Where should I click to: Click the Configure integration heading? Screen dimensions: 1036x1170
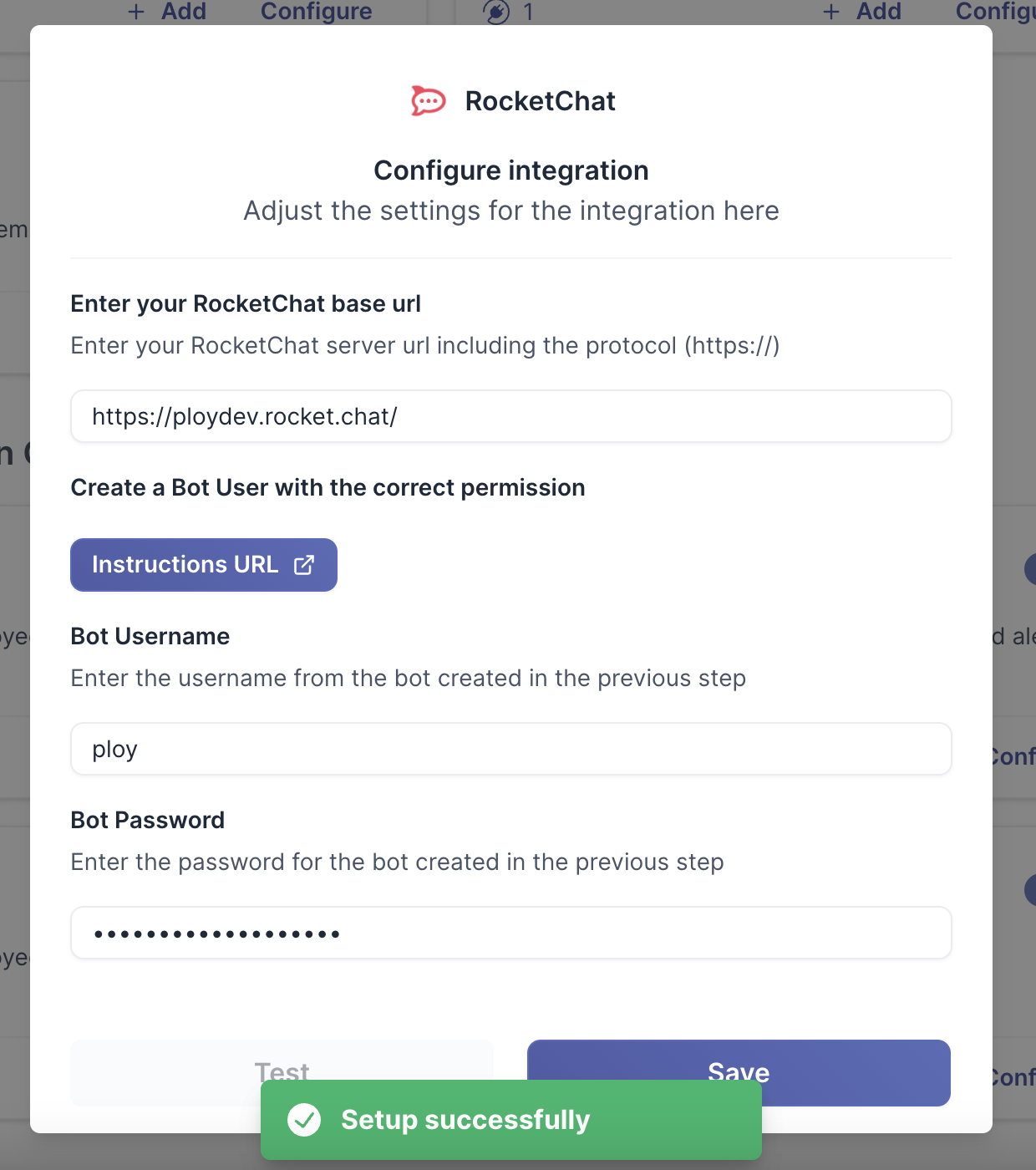point(510,170)
